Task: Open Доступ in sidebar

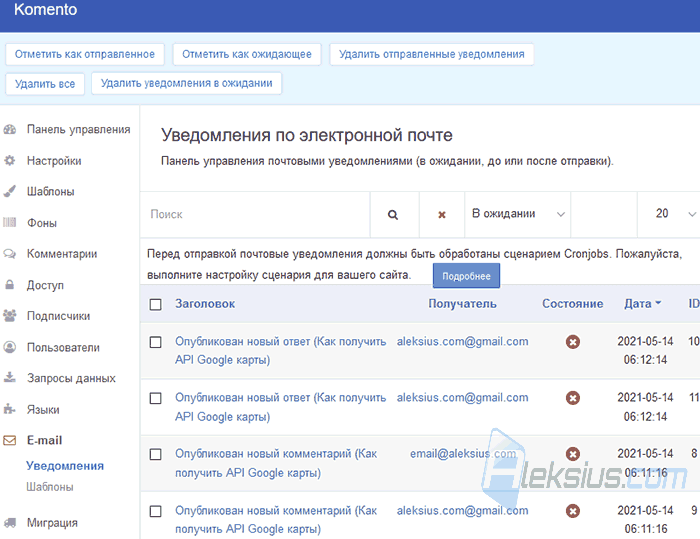Action: click(45, 285)
